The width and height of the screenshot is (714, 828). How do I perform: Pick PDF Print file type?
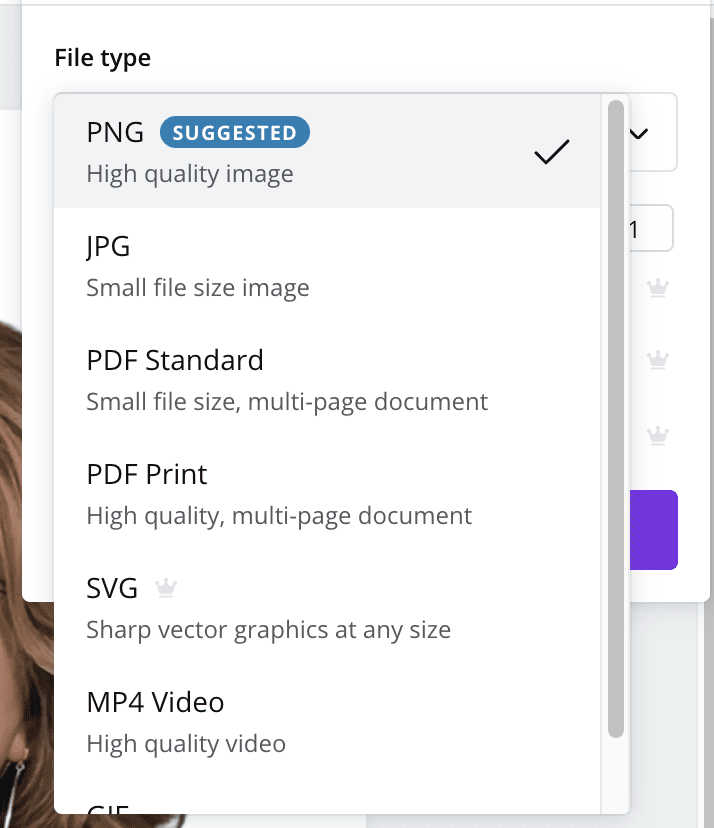pos(327,493)
